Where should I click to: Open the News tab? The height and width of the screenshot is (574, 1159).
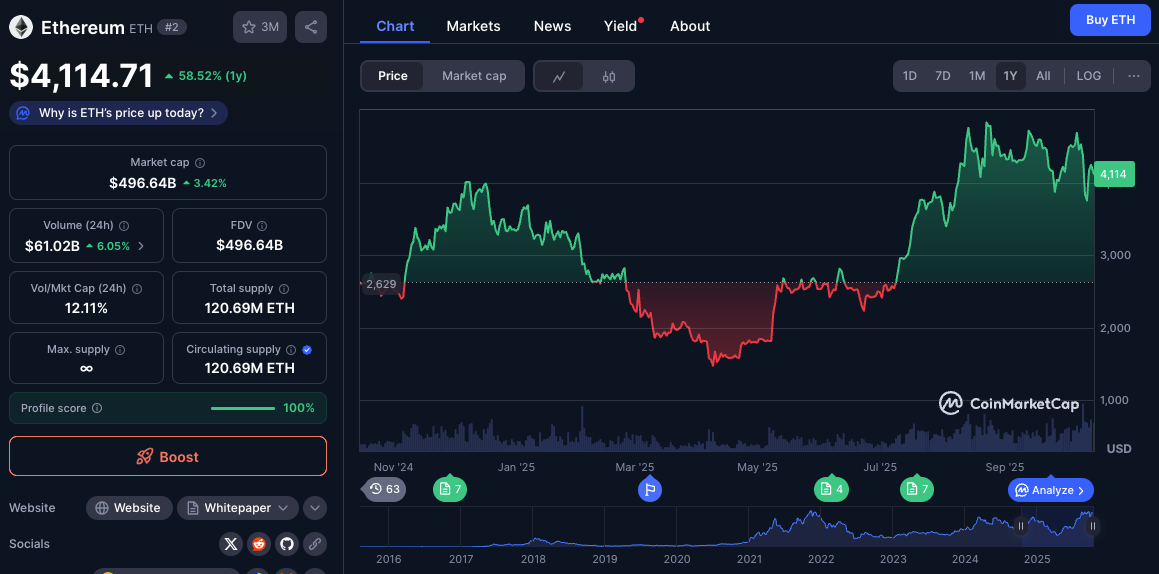(552, 26)
